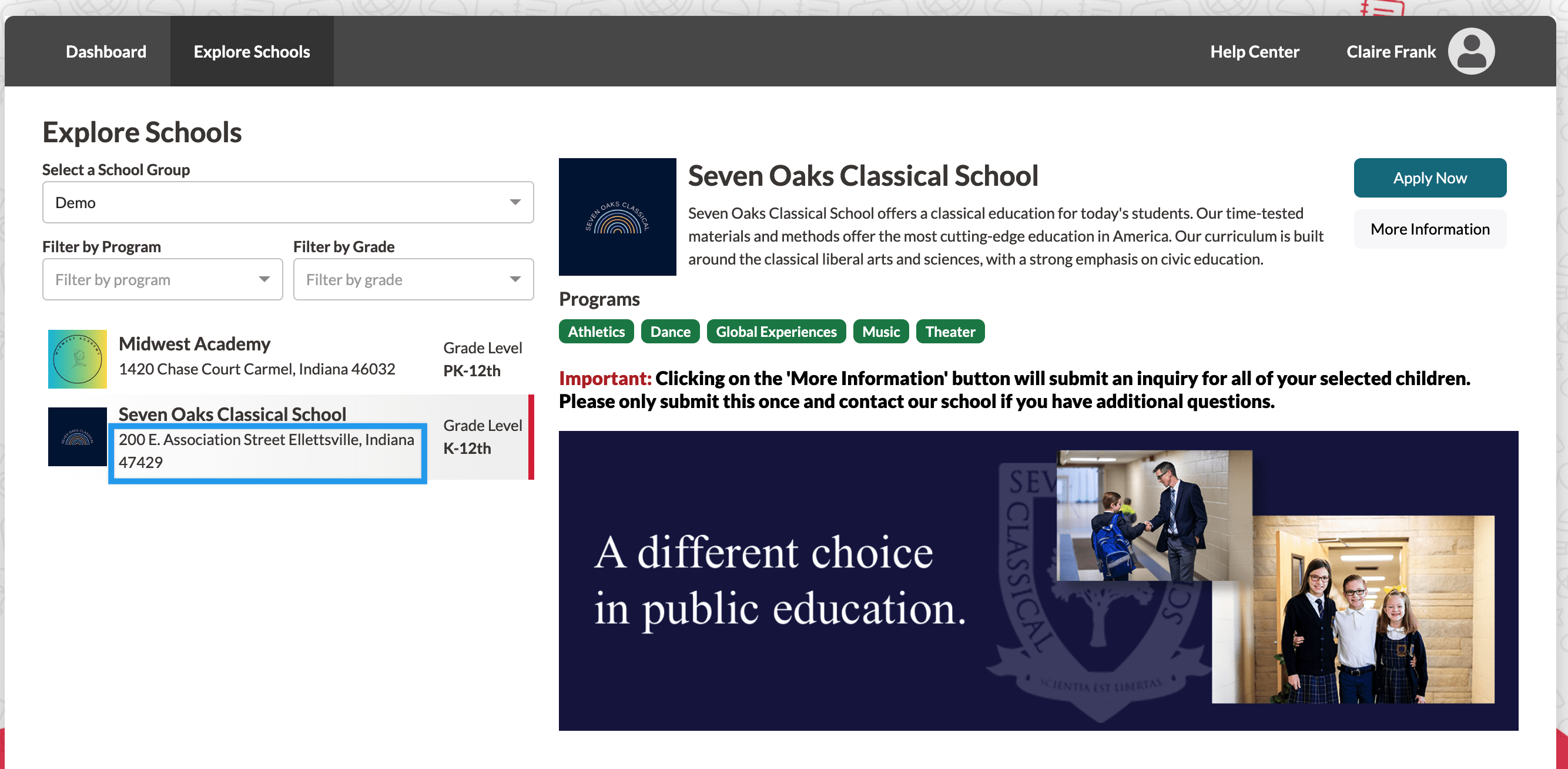The height and width of the screenshot is (769, 1568).
Task: Click More Information for Seven Oaks Classical School
Action: coord(1430,228)
